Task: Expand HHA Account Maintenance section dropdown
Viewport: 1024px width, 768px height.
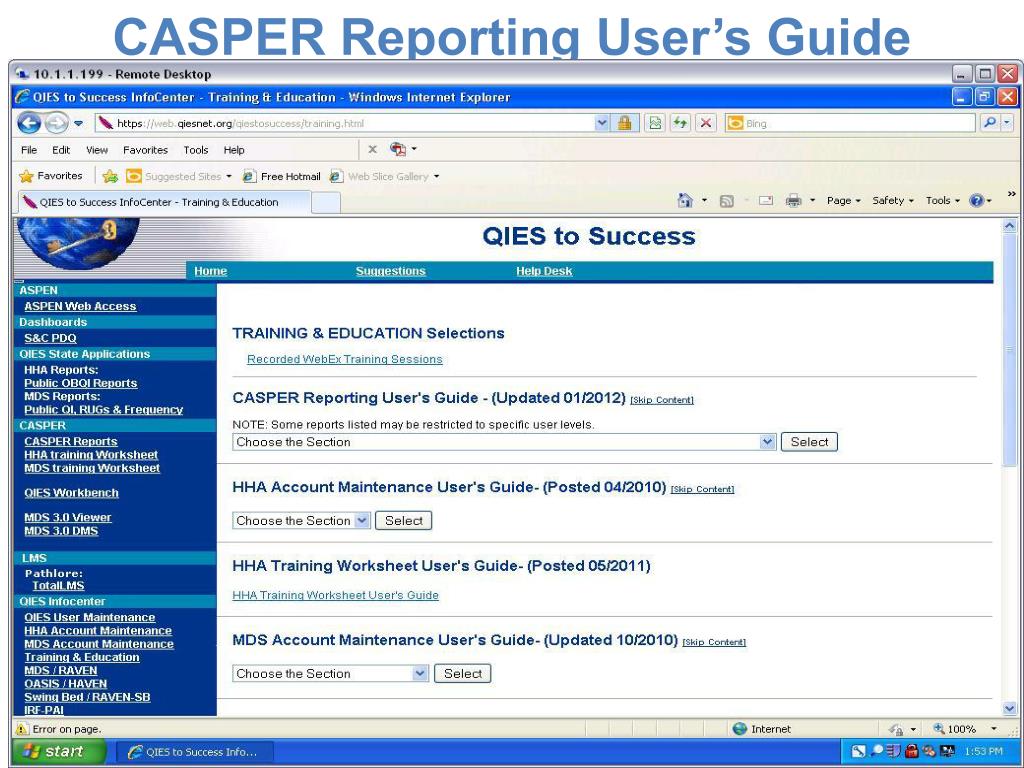Action: (362, 520)
